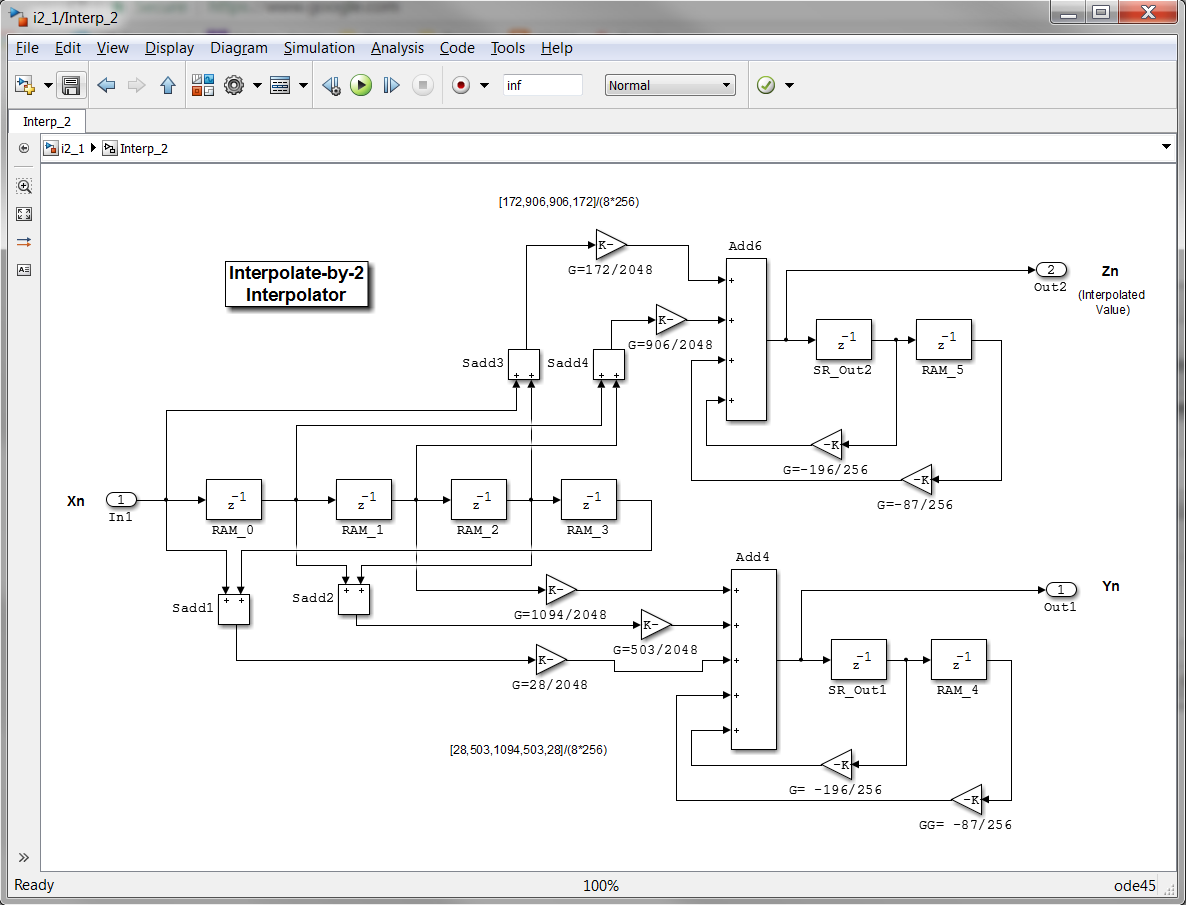Click the Interpolate-by-2 Interpolator annotation

click(296, 284)
